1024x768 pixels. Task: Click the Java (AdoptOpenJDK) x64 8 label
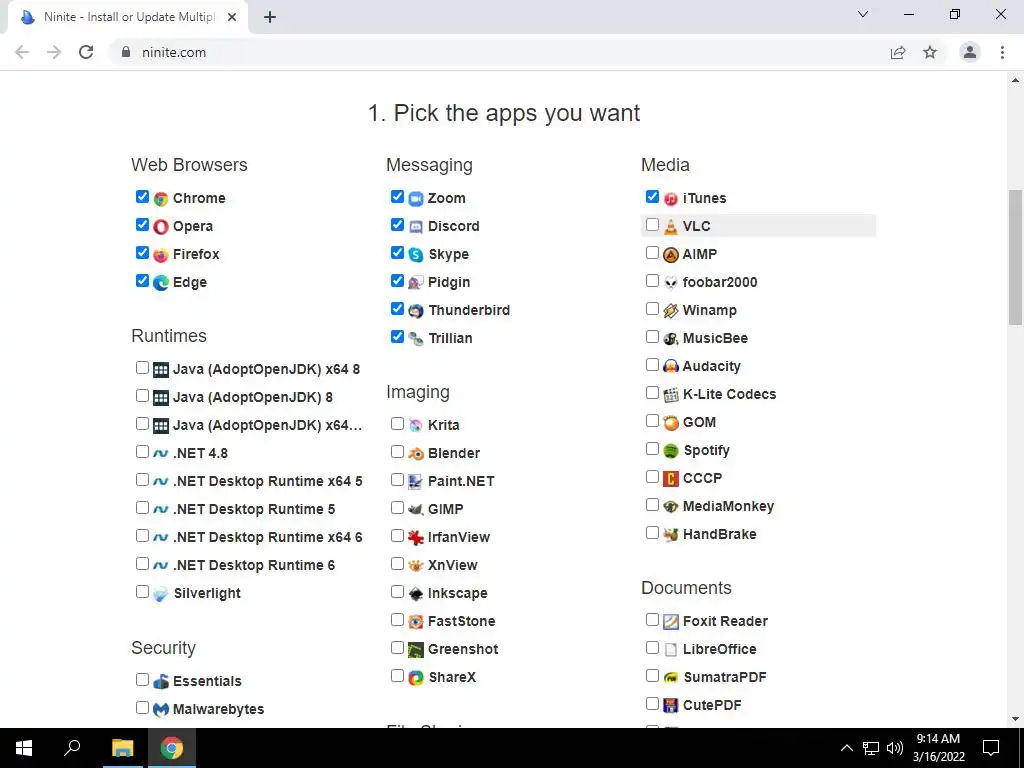tap(266, 369)
